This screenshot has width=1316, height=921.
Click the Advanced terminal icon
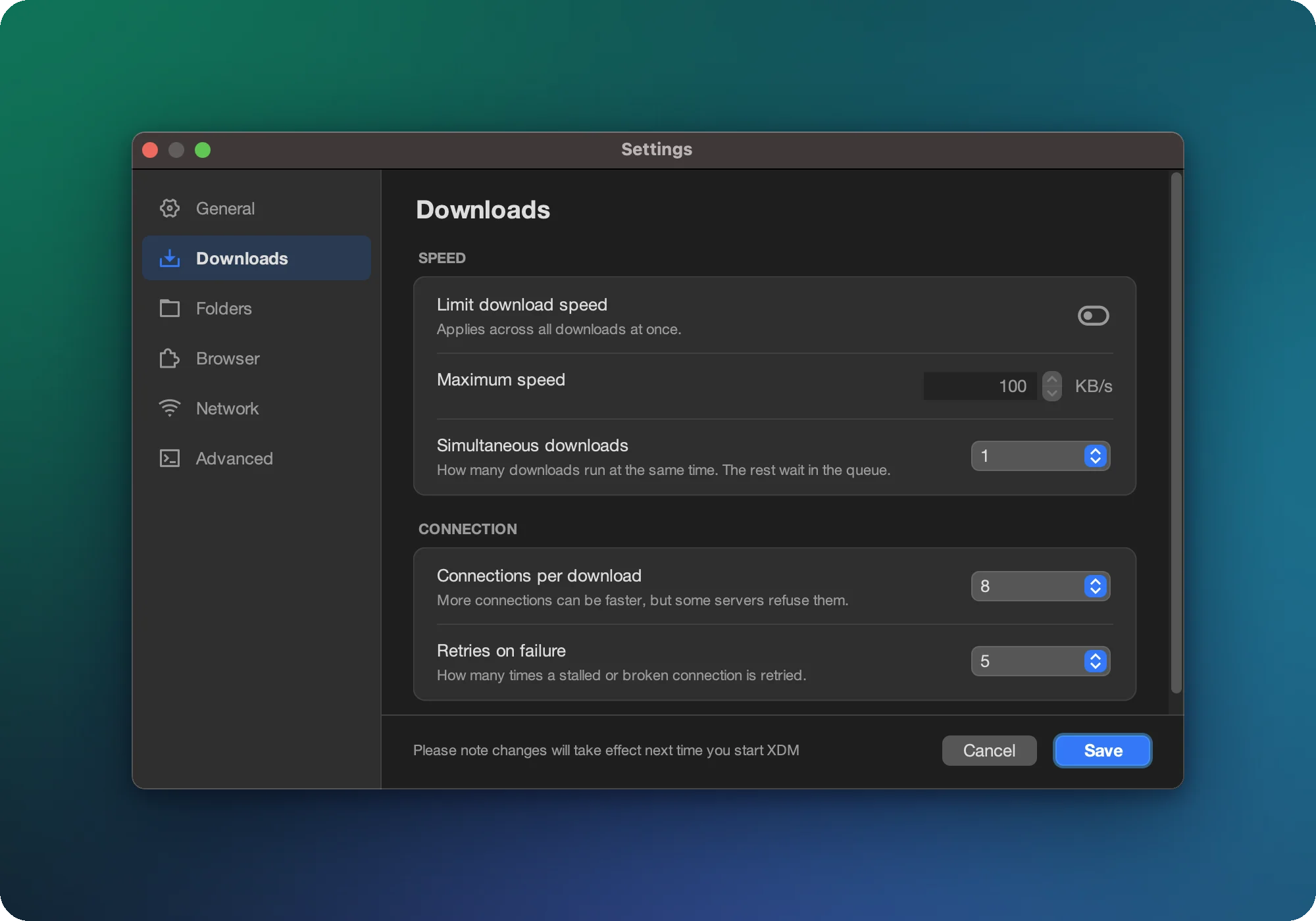click(x=170, y=459)
